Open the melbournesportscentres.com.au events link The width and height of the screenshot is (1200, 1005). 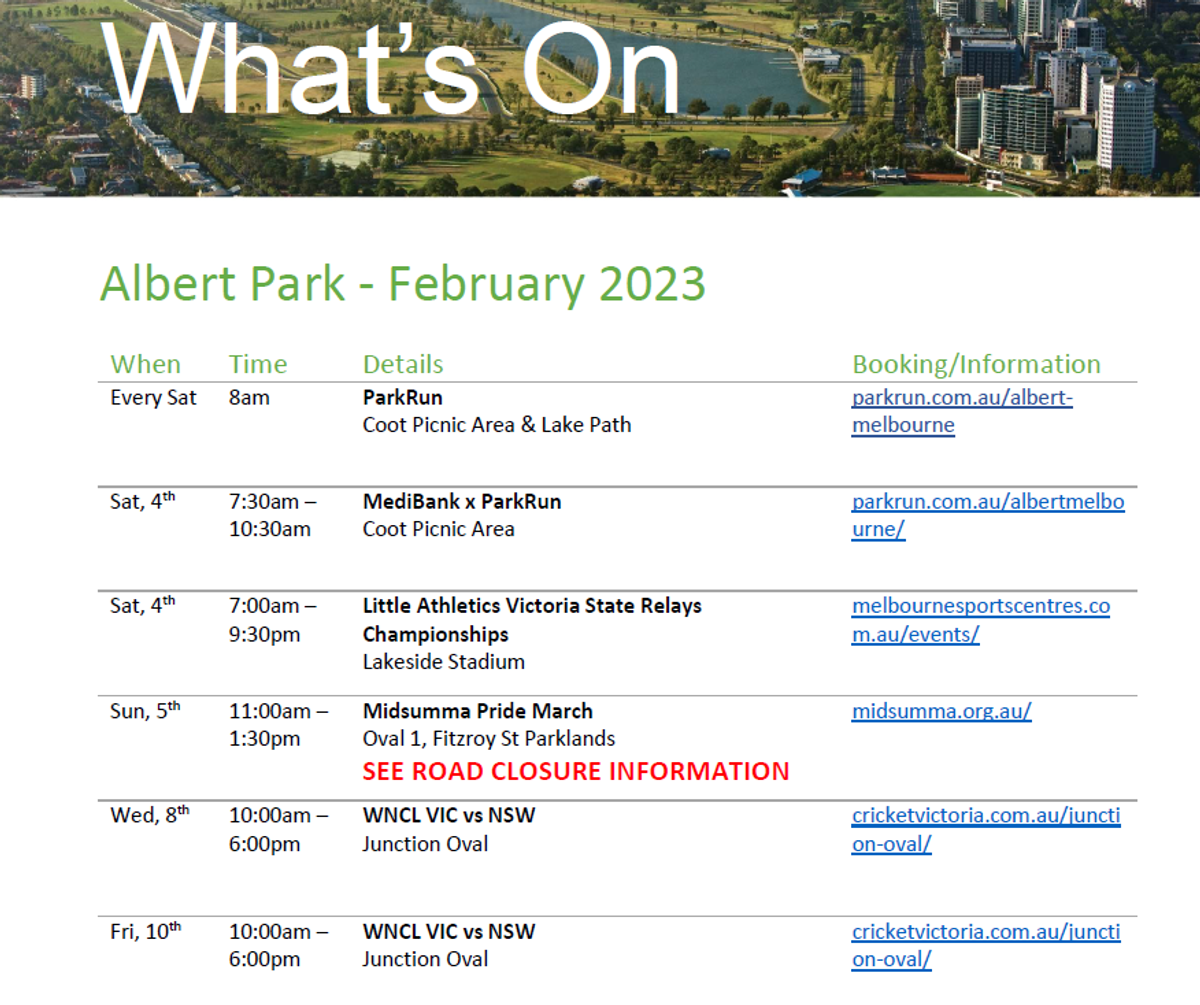tap(980, 606)
